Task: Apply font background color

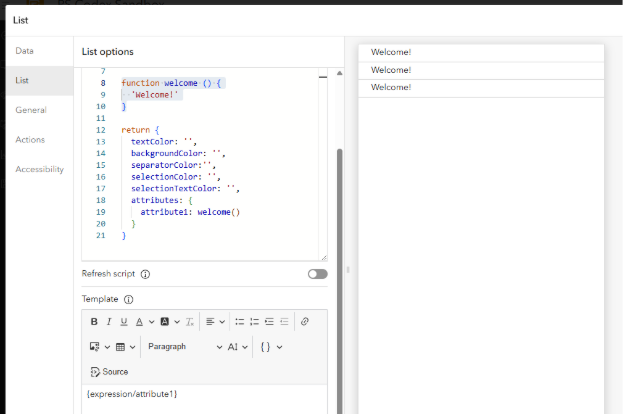Action: point(164,322)
